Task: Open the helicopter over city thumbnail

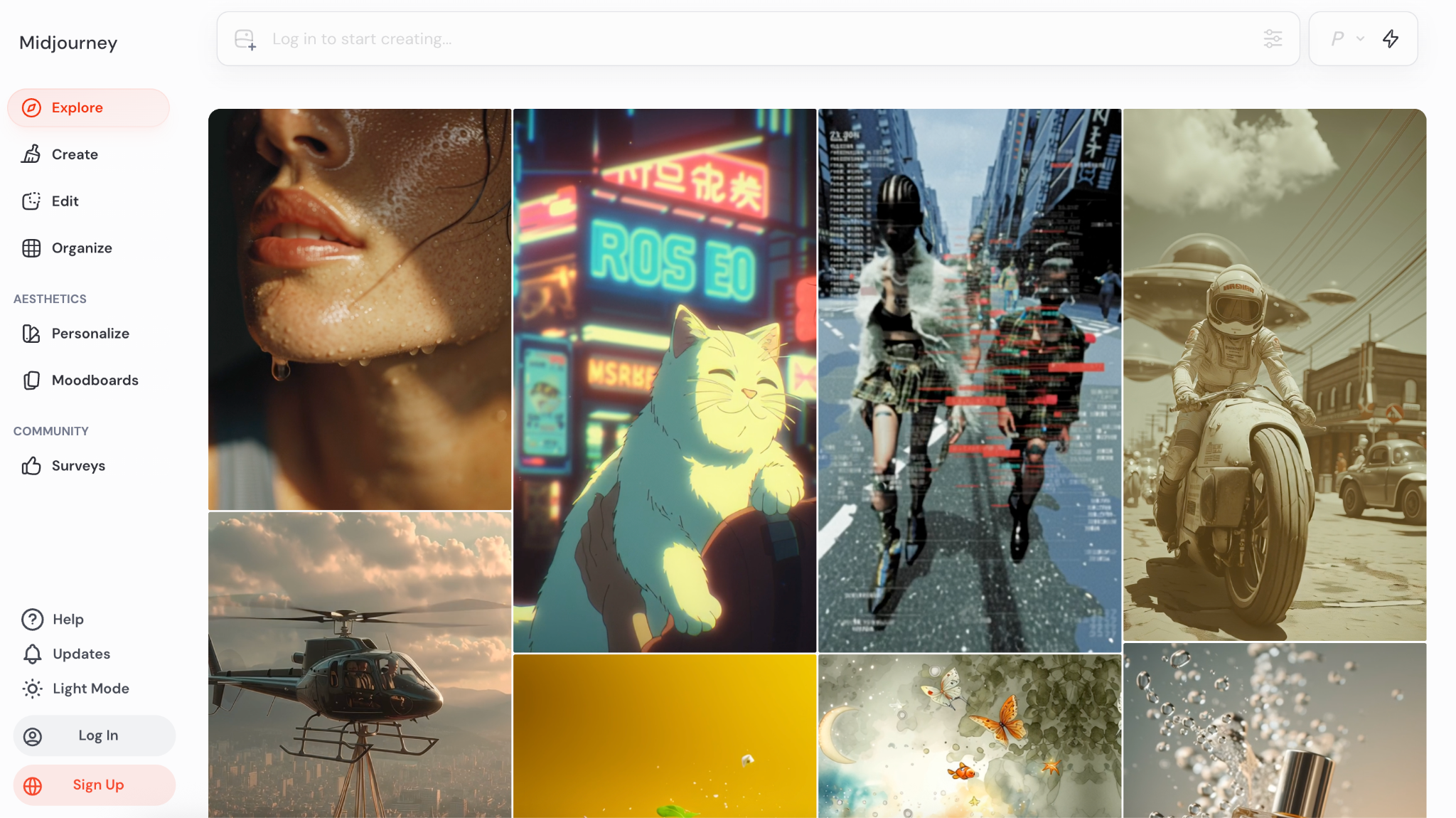Action: click(x=360, y=665)
